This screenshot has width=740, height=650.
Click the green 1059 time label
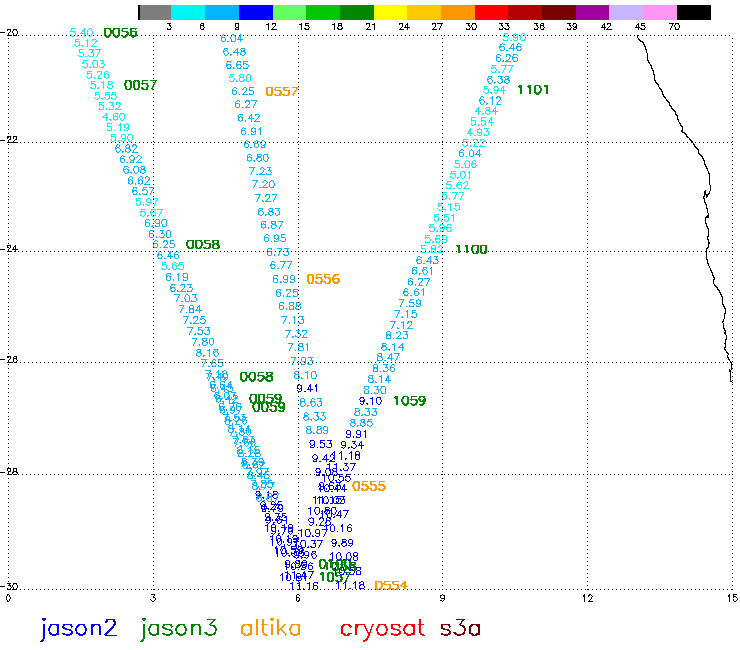point(410,401)
